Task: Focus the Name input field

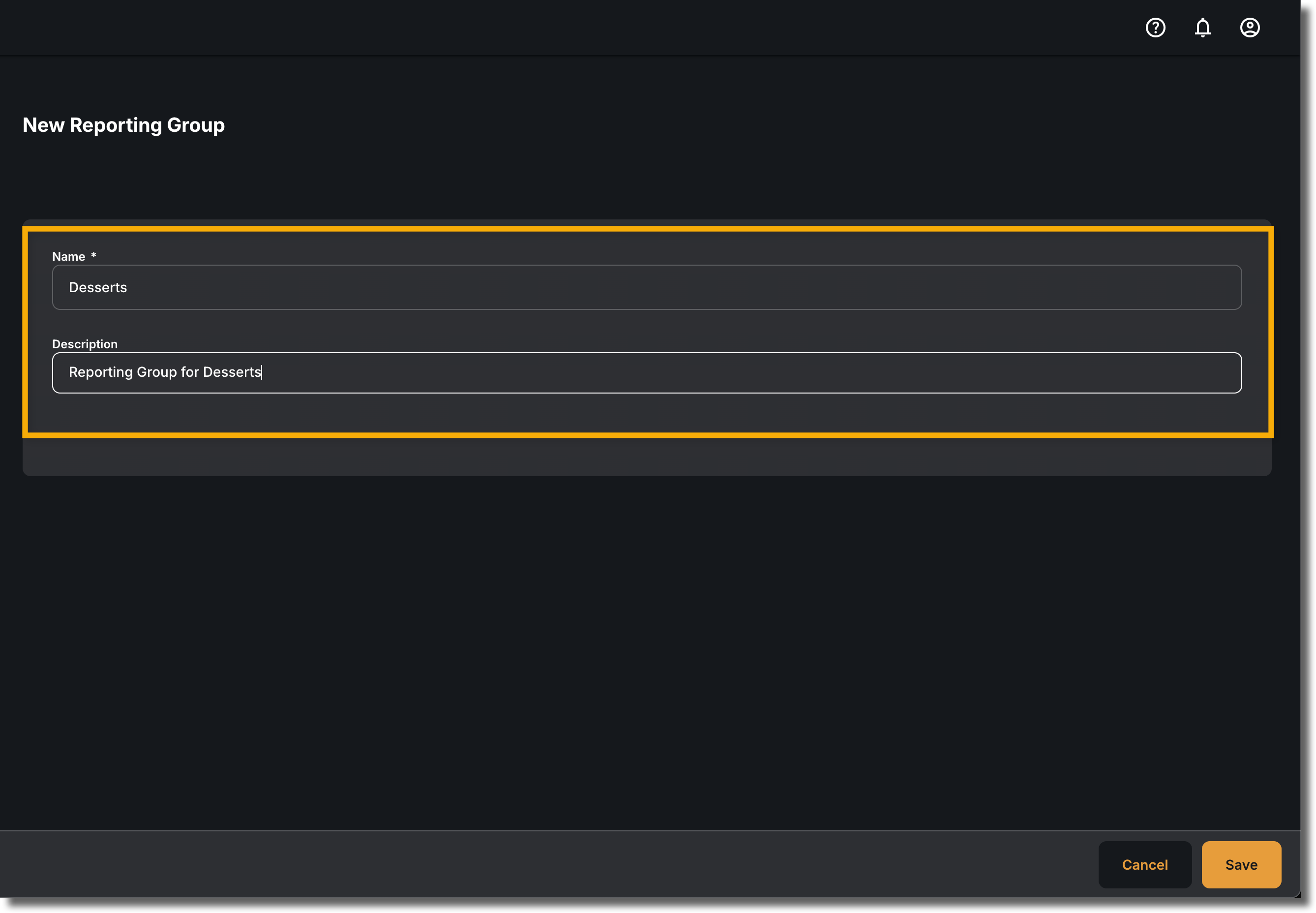Action: pyautogui.click(x=646, y=287)
